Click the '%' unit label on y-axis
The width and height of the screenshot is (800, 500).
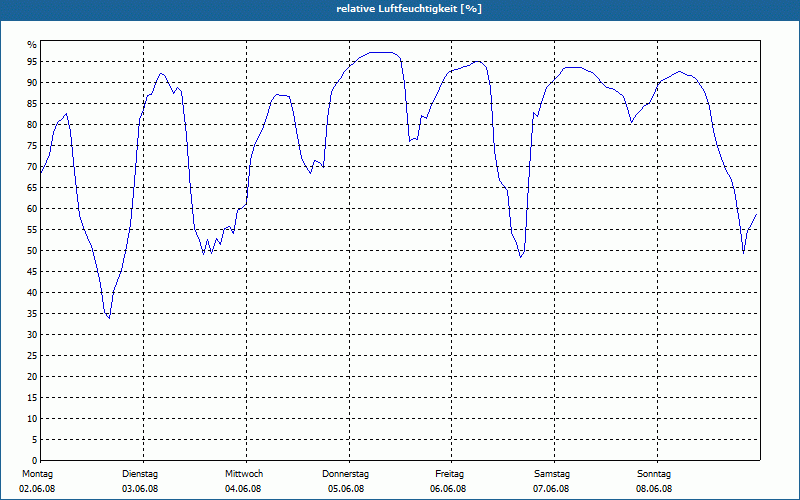pyautogui.click(x=32, y=45)
